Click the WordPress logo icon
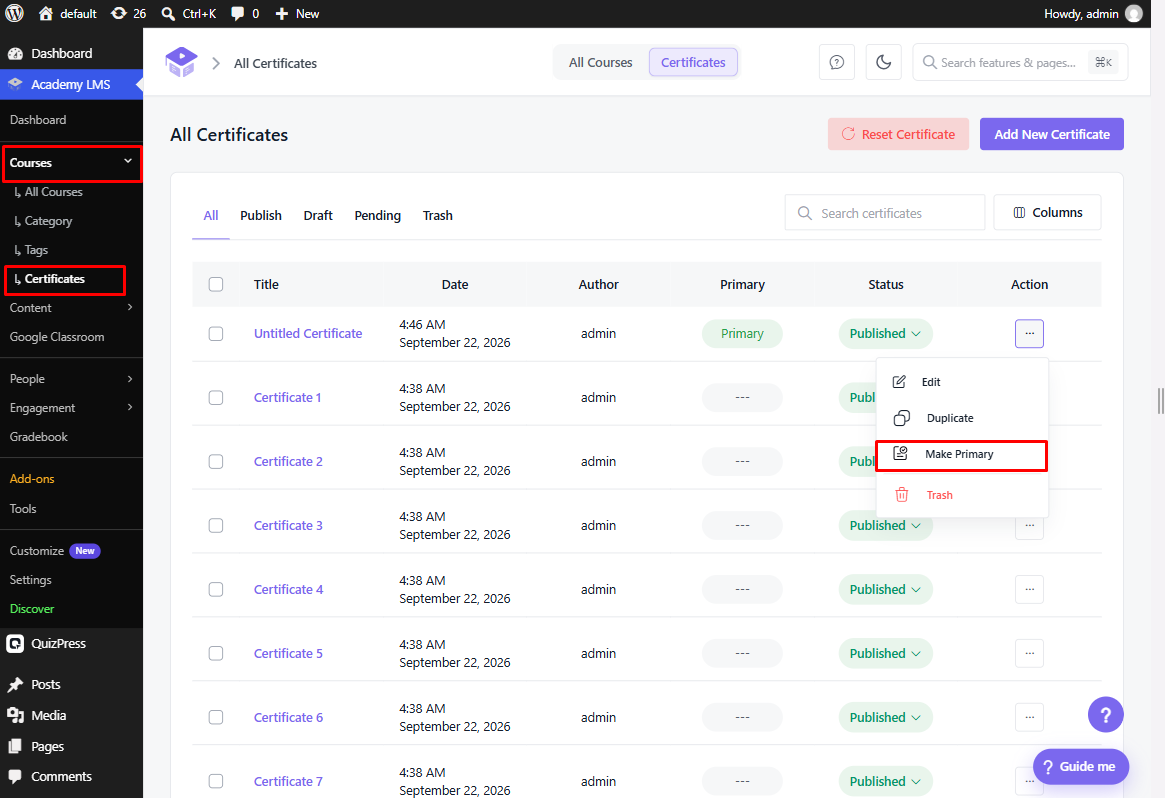The height and width of the screenshot is (798, 1165). (x=14, y=13)
